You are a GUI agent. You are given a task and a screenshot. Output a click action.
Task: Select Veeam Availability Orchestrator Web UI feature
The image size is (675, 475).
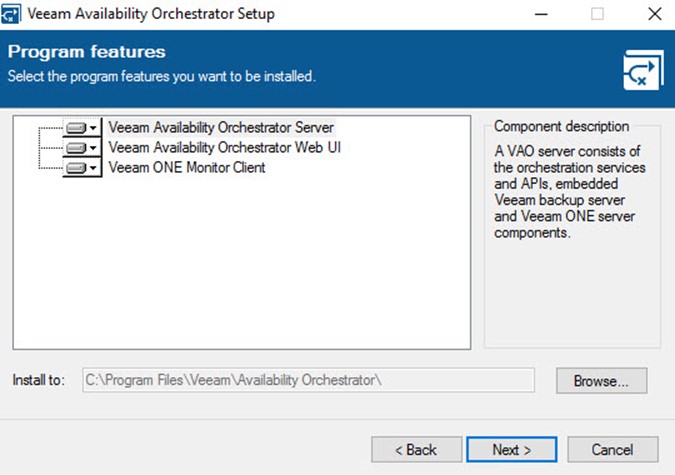[x=224, y=147]
